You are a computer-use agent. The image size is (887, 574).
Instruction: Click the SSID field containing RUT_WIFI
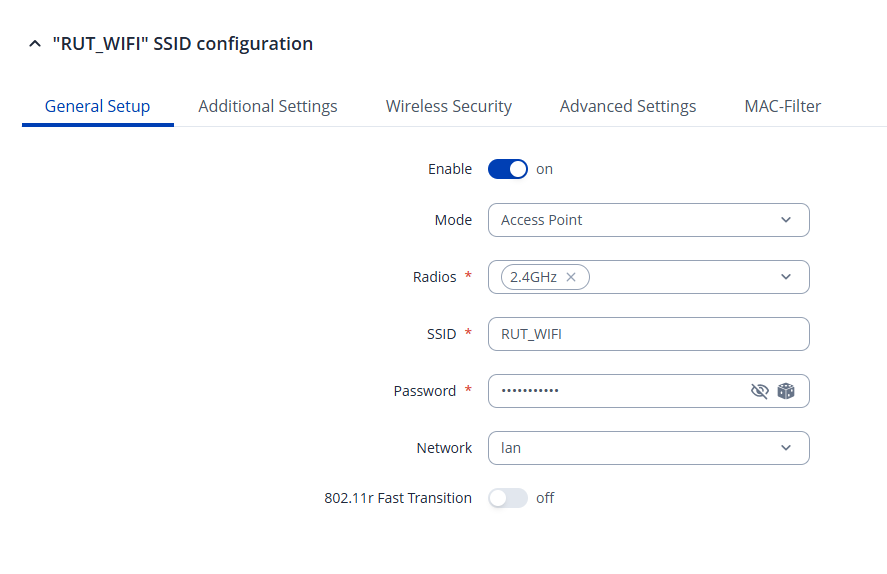pyautogui.click(x=647, y=334)
